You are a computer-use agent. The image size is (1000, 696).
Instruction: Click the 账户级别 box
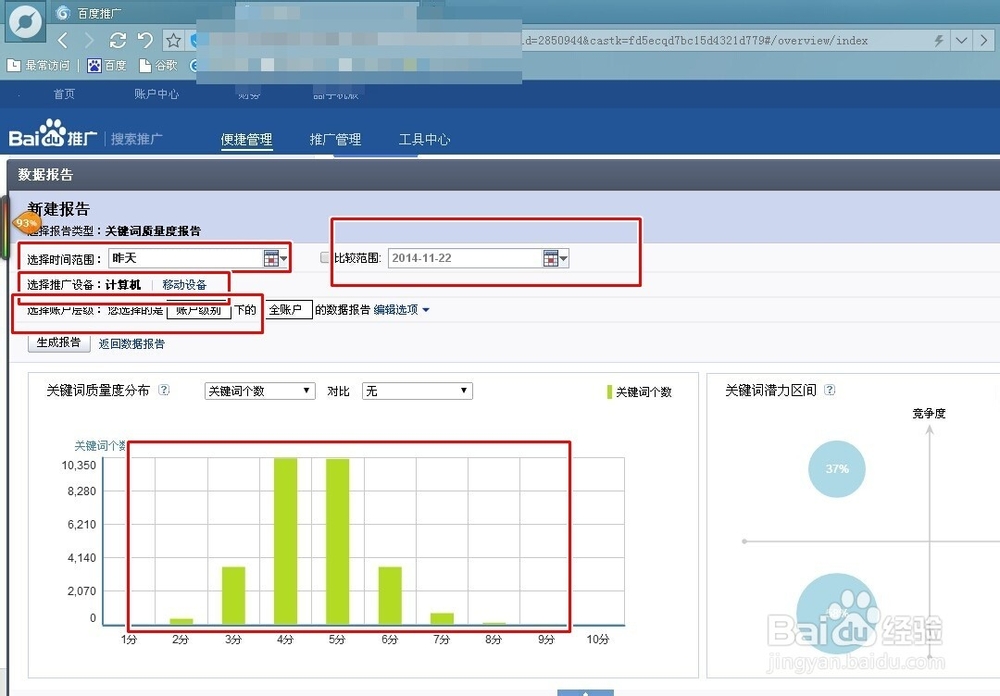(x=198, y=310)
